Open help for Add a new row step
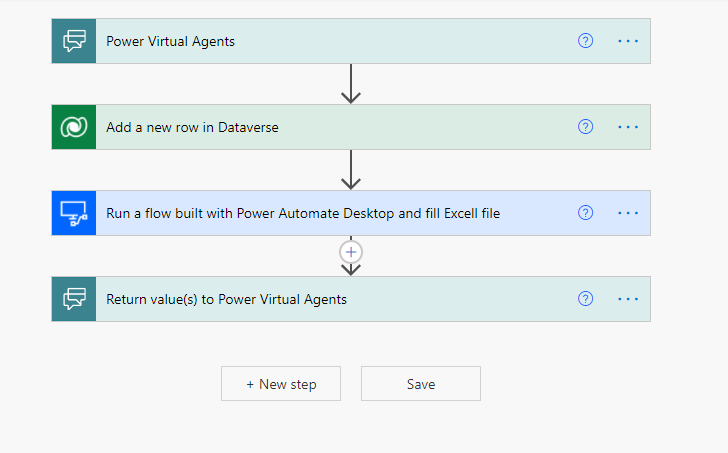Image resolution: width=728 pixels, height=453 pixels. click(585, 127)
